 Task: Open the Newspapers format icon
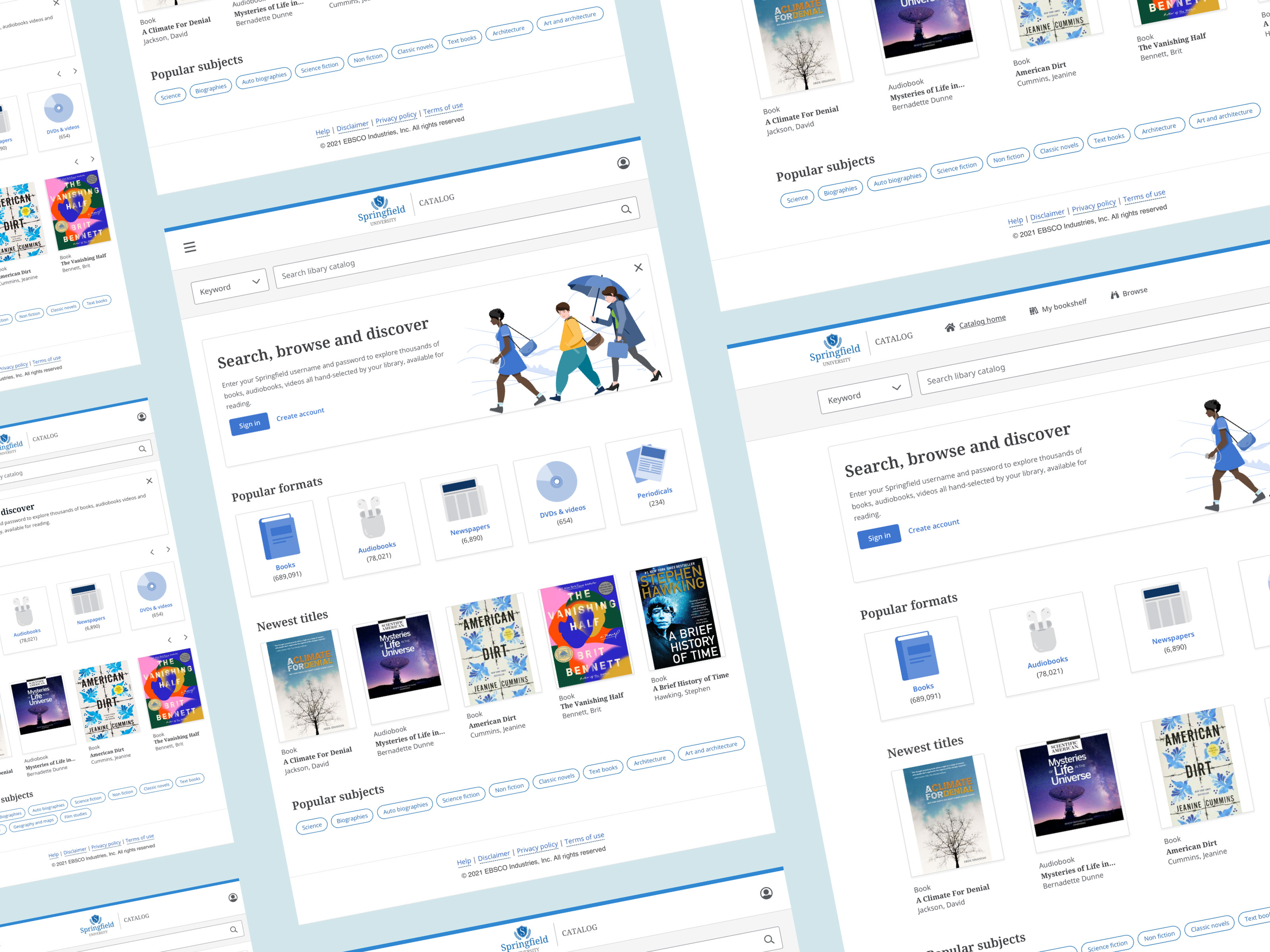point(464,500)
